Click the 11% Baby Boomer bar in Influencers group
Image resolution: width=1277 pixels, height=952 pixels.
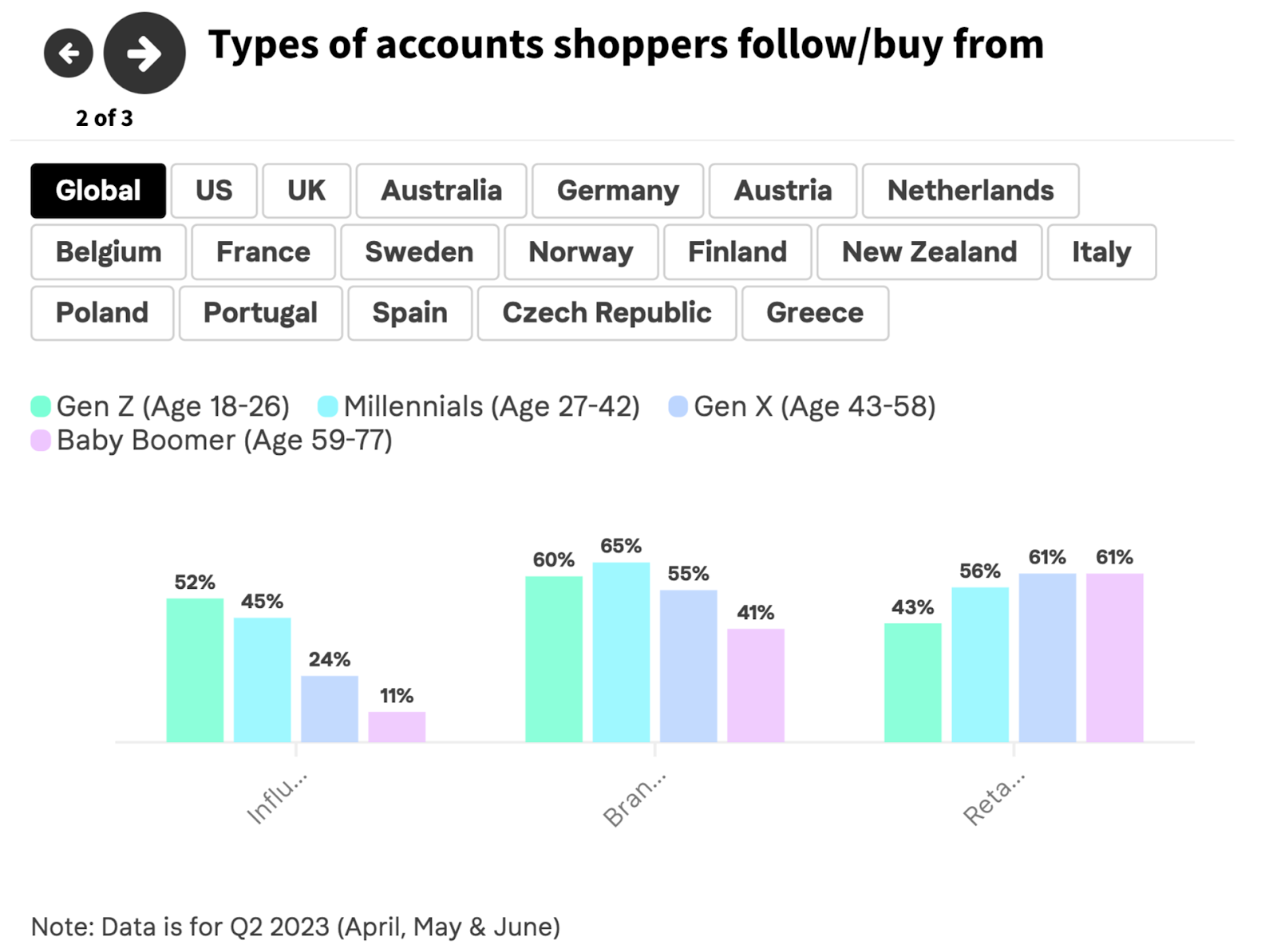point(397,726)
